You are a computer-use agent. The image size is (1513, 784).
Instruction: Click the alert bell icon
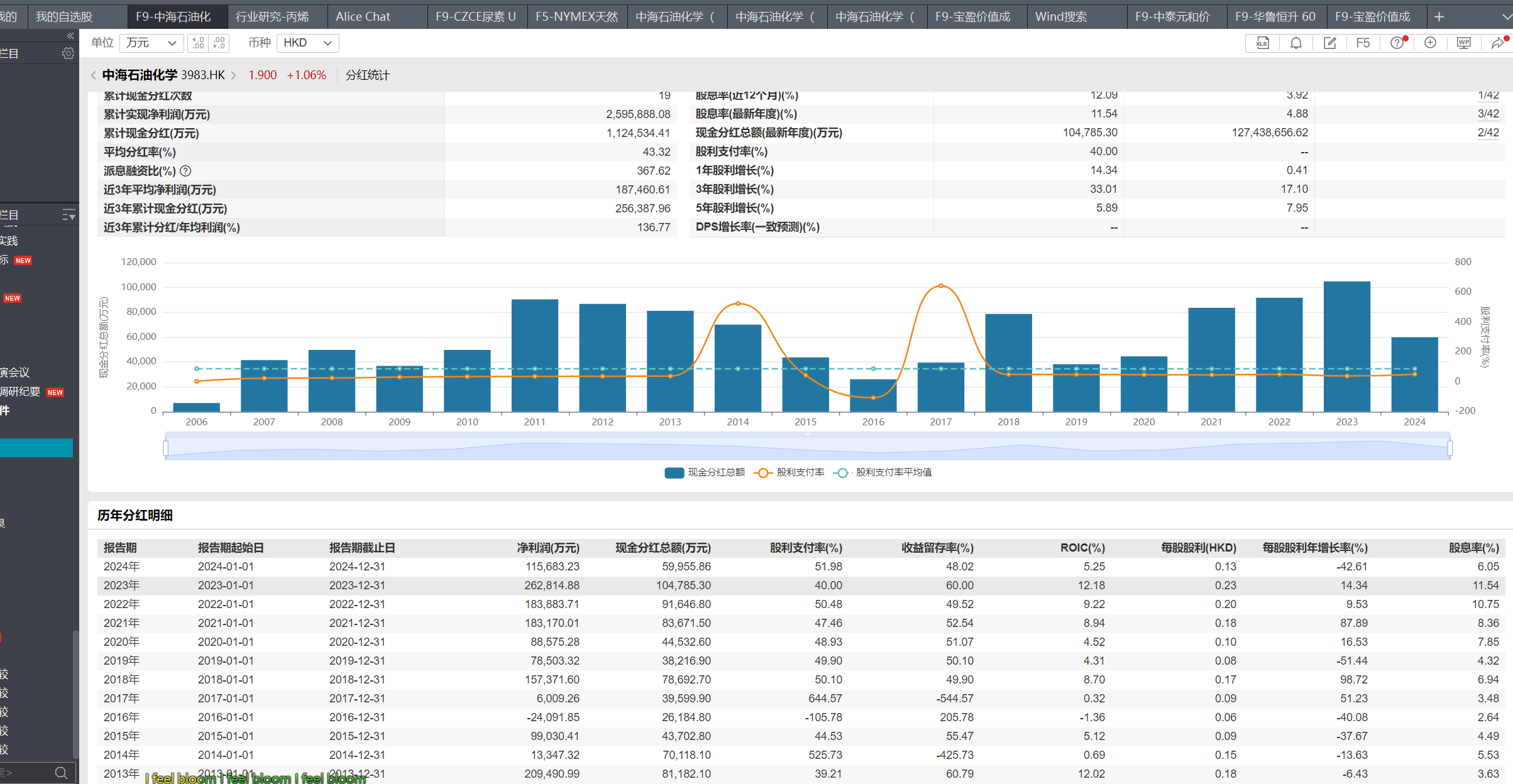(1296, 43)
